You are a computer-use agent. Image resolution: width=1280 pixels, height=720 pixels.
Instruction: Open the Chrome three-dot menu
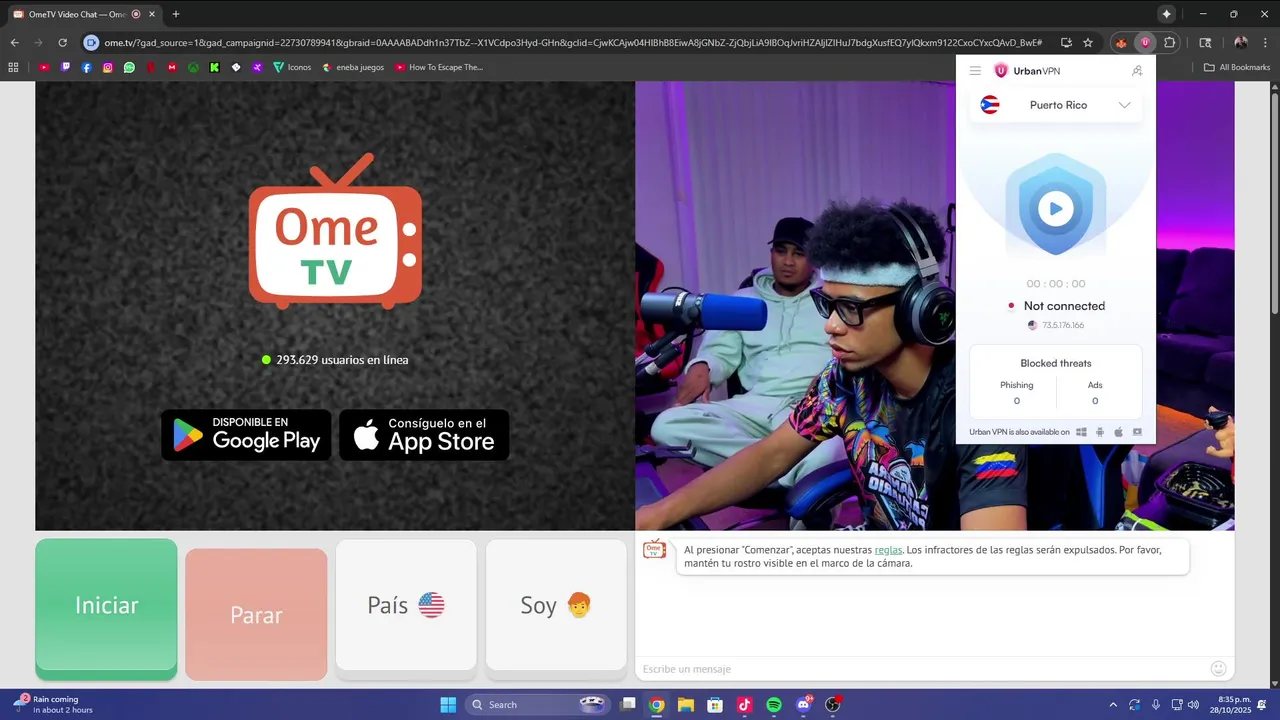point(1264,43)
